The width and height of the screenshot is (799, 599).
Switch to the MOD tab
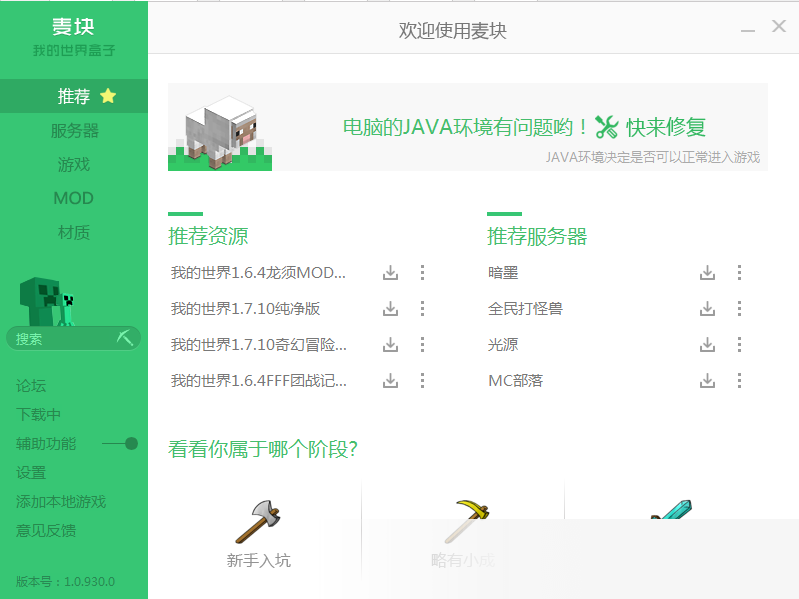pyautogui.click(x=74, y=198)
